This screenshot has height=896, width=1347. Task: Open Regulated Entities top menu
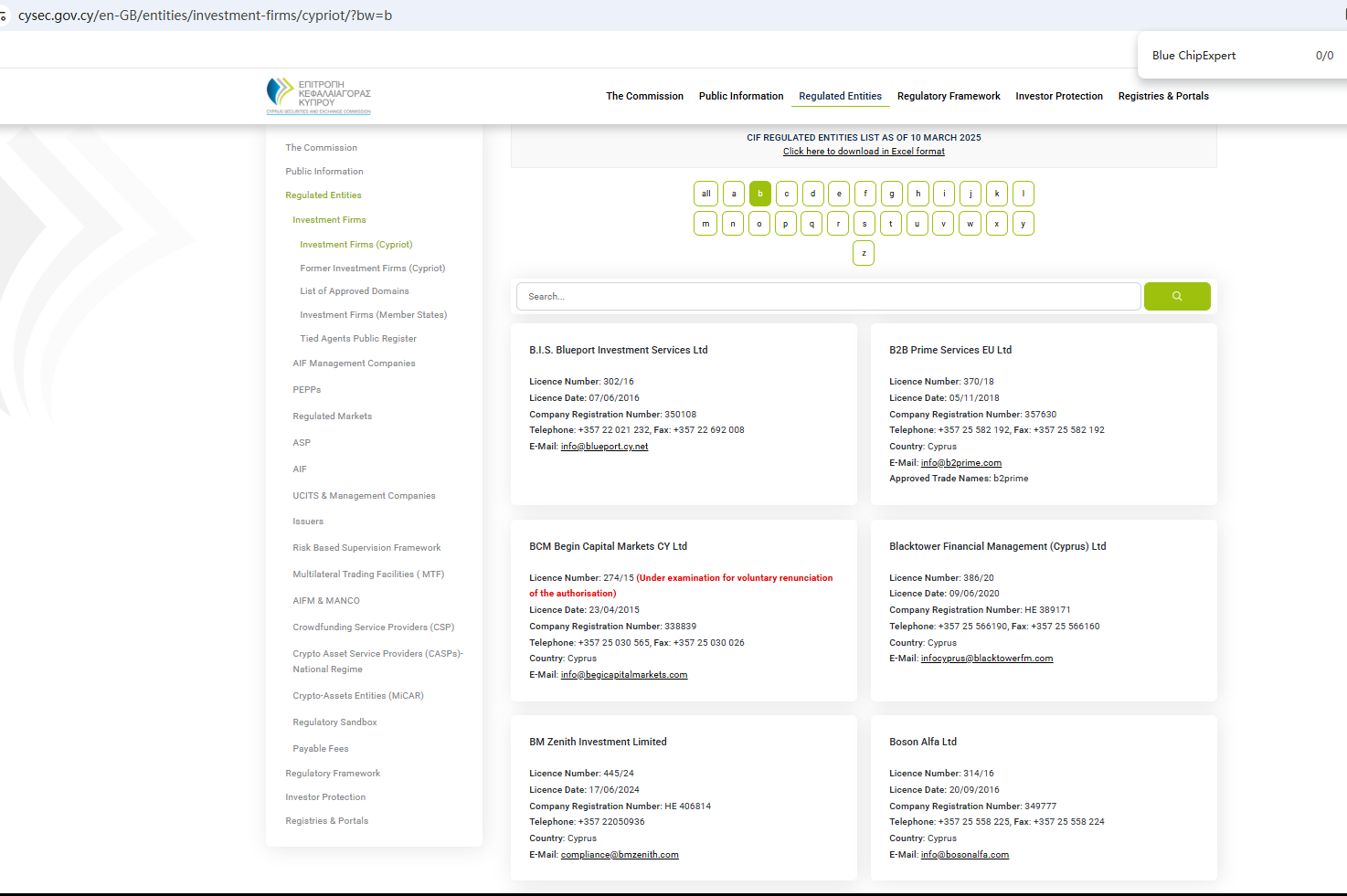click(840, 96)
